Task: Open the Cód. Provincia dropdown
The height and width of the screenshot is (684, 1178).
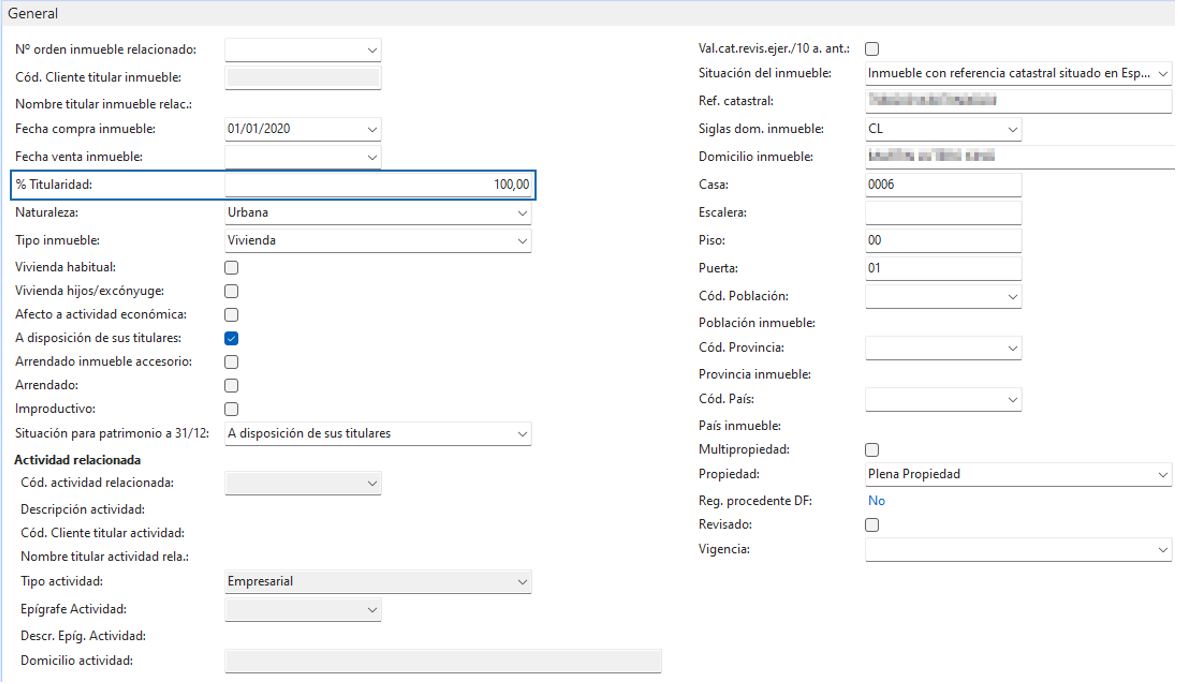Action: 943,348
